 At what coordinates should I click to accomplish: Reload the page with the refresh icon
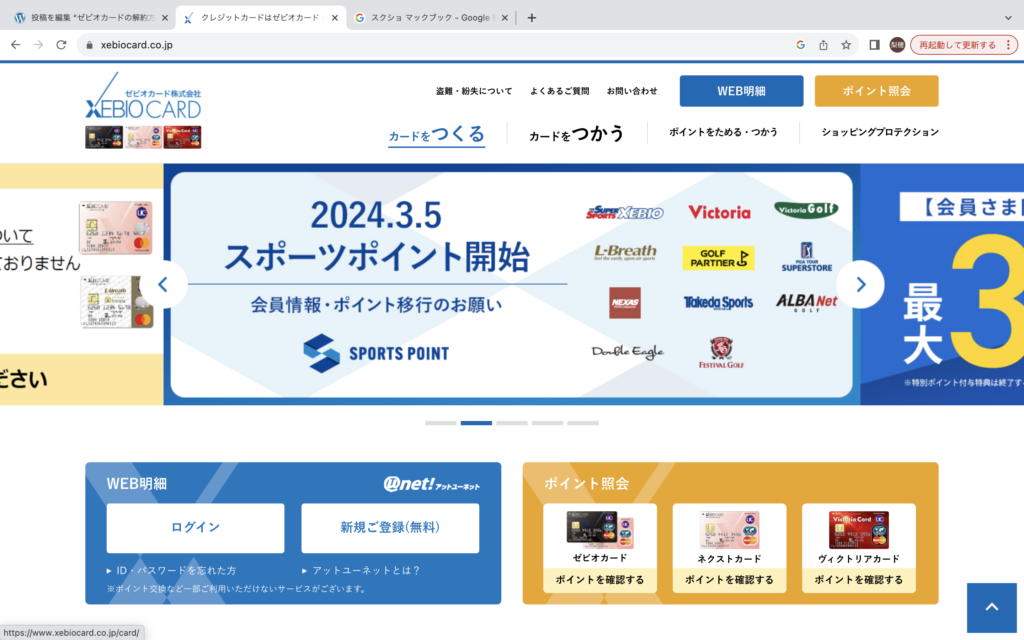[x=61, y=45]
